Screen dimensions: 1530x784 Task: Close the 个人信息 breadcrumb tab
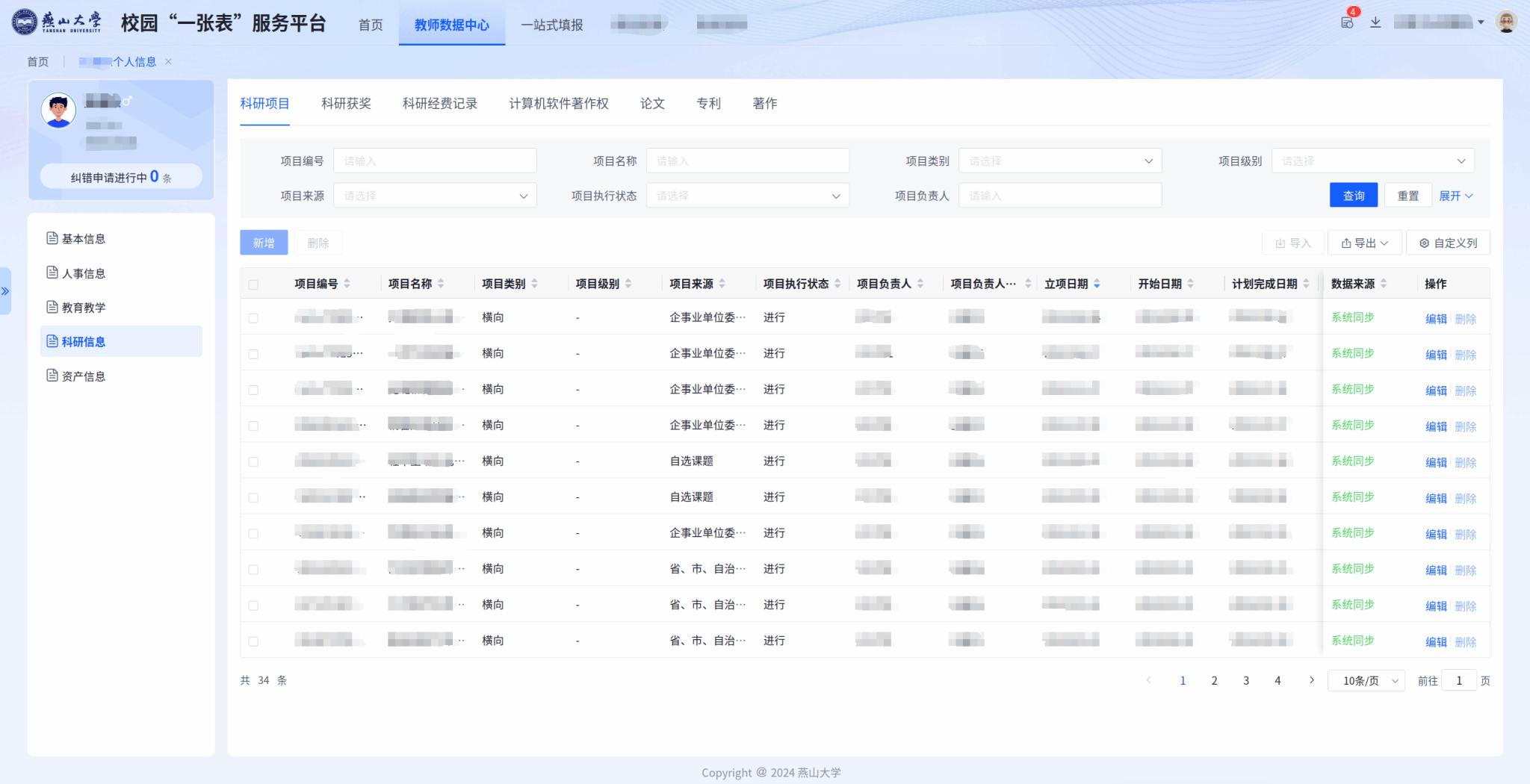click(169, 62)
